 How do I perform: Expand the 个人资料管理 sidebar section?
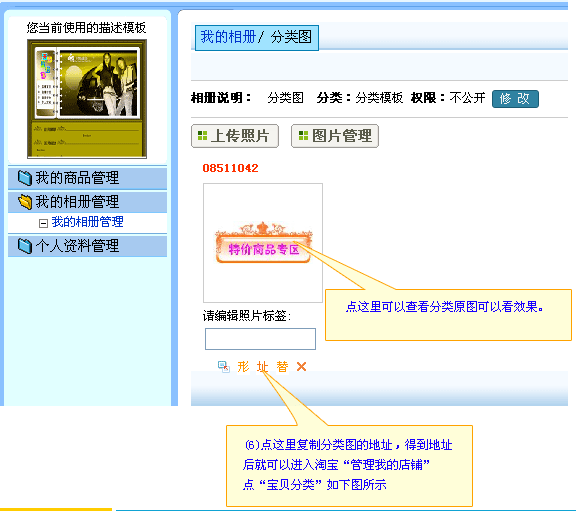click(x=87, y=246)
